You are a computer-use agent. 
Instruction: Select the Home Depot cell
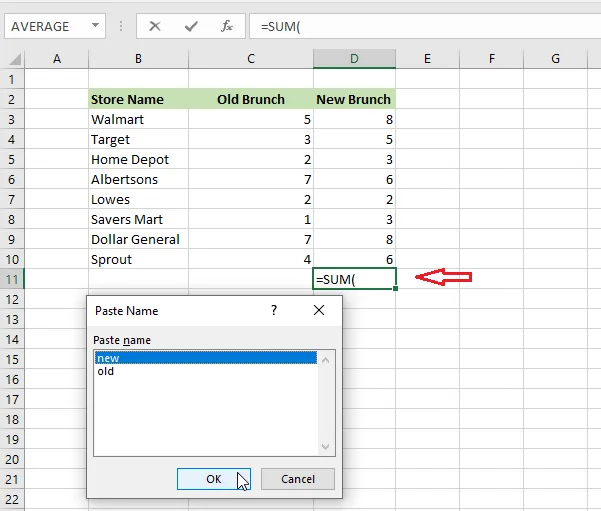[x=138, y=159]
